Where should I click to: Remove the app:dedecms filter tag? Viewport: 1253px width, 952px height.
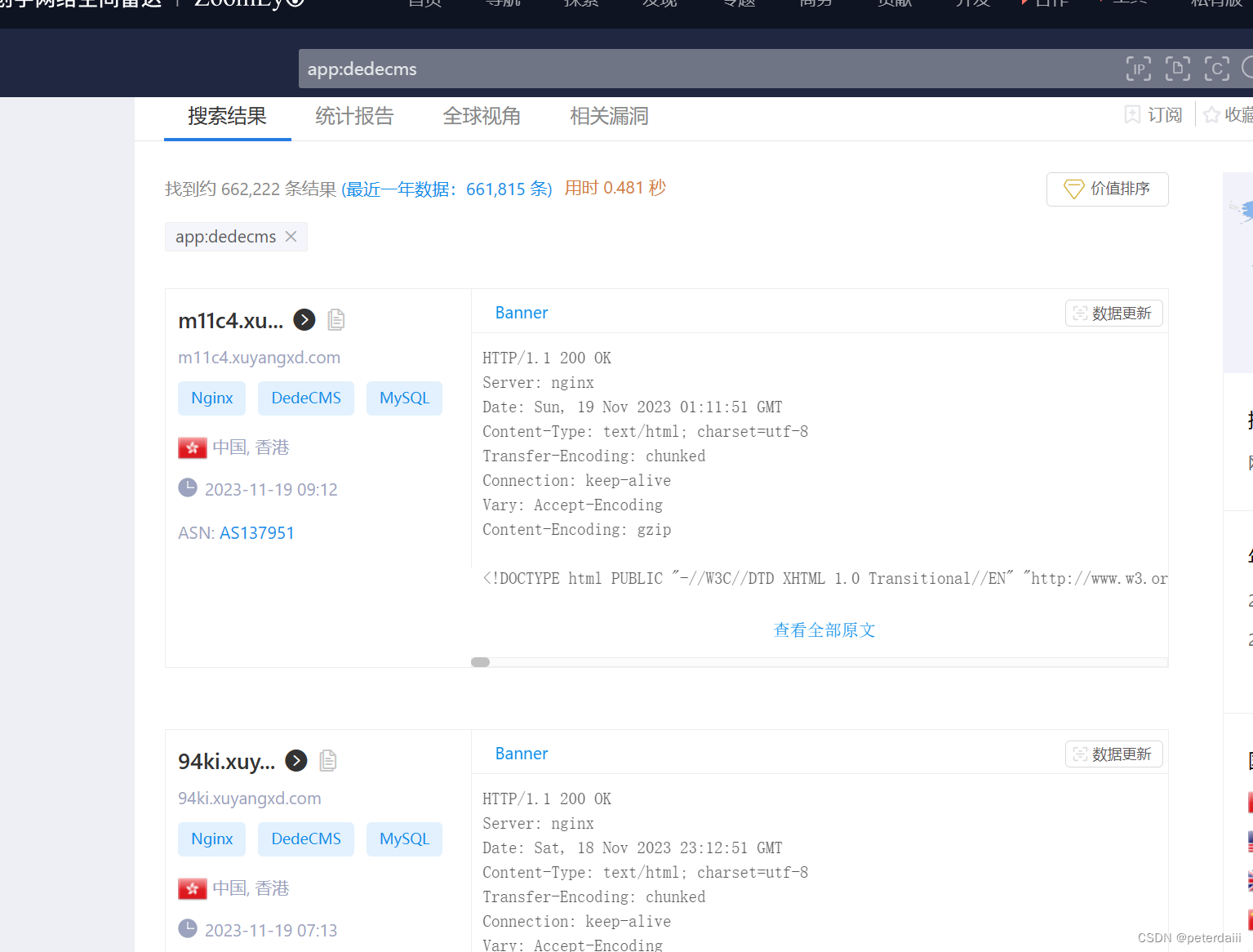point(291,237)
